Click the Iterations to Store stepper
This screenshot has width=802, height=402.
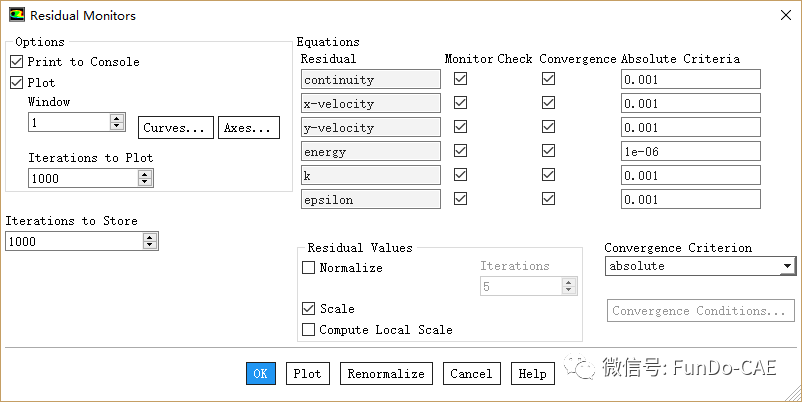click(150, 241)
